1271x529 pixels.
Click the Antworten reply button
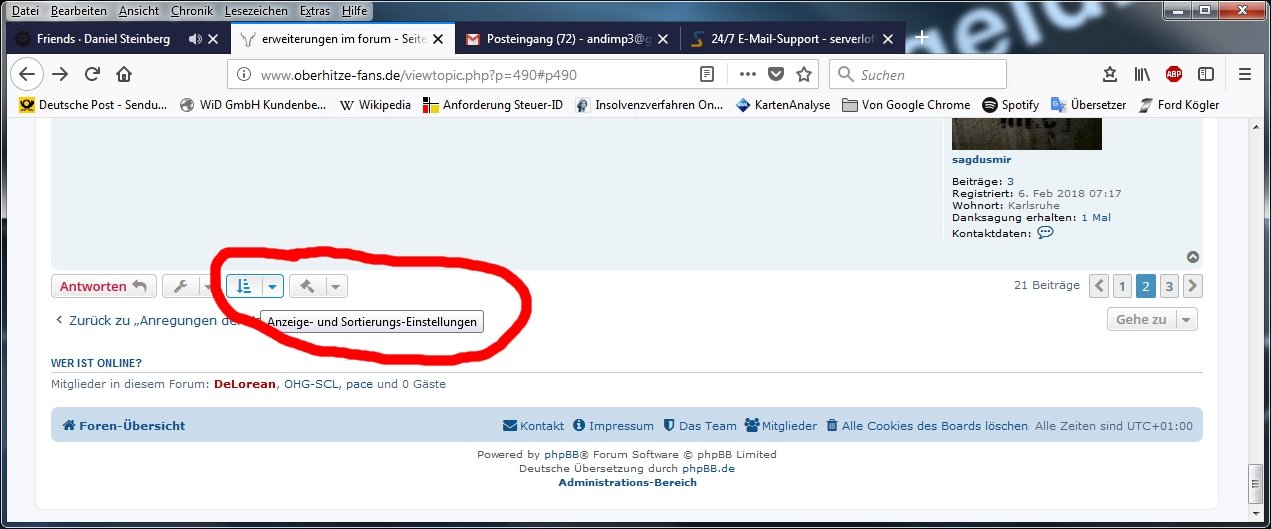[x=104, y=286]
